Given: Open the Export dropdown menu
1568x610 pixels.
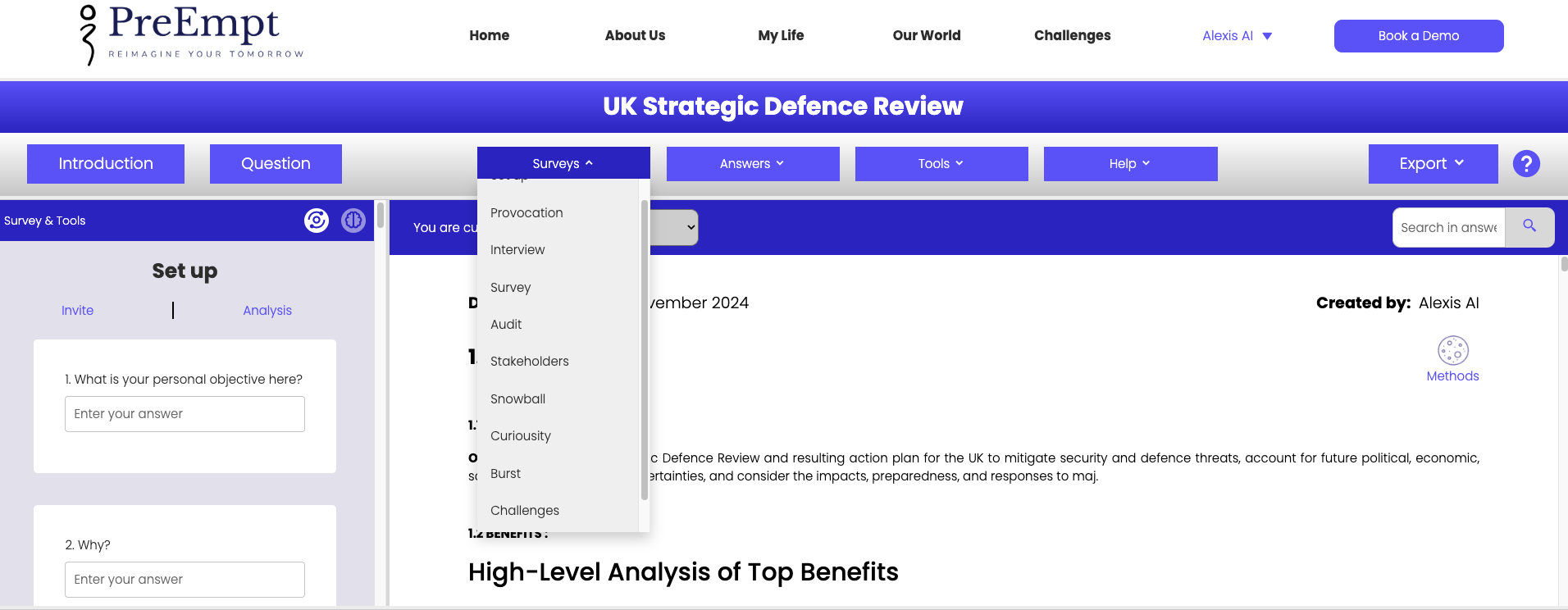Looking at the screenshot, I should (1432, 164).
